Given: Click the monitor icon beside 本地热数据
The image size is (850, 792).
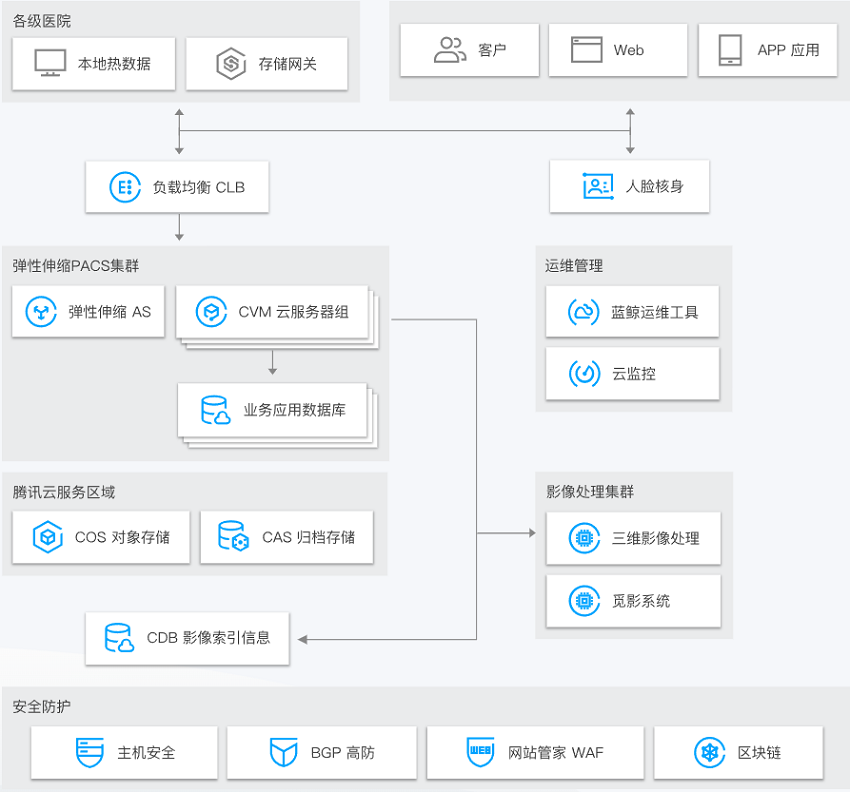Looking at the screenshot, I should [50, 63].
